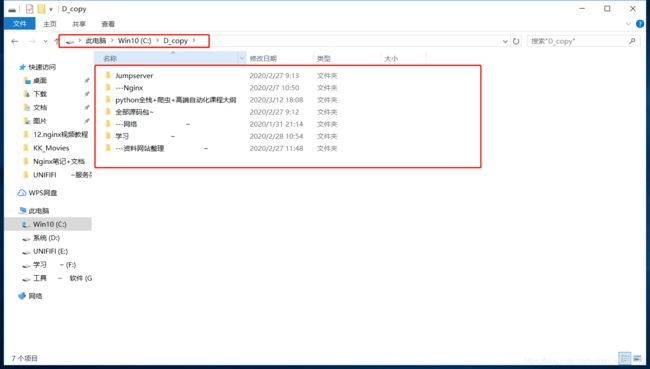Click the up-one-level arrow
The image size is (650, 369).
pos(56,41)
